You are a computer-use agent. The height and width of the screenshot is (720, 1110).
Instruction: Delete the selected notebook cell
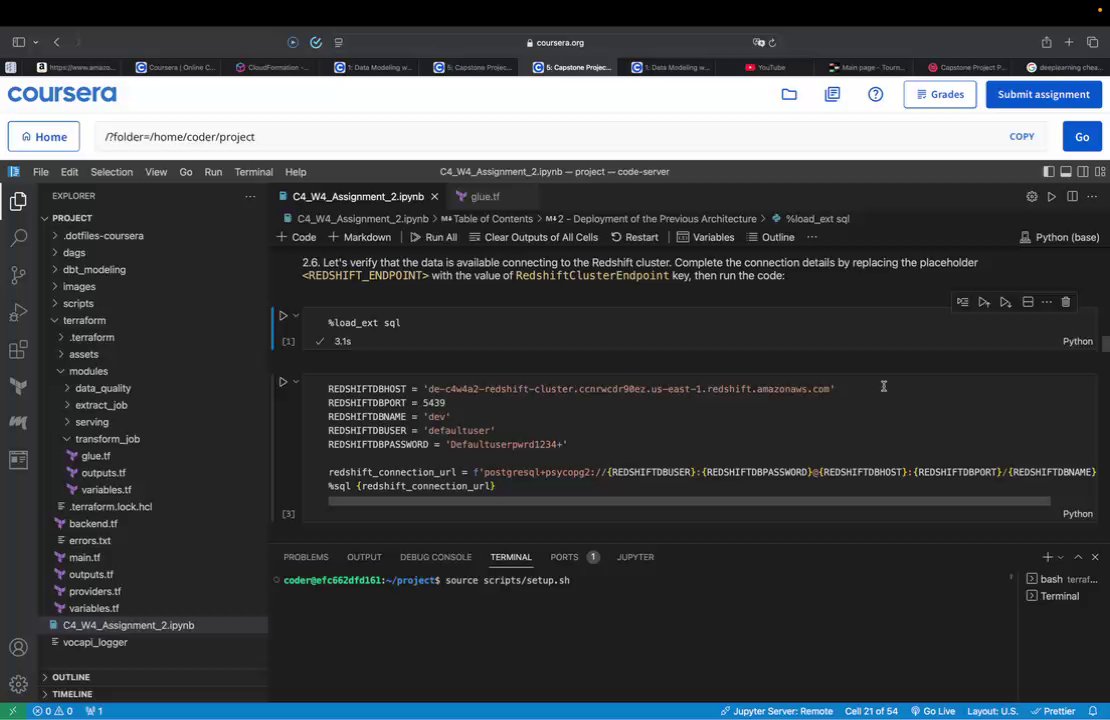(x=1066, y=302)
